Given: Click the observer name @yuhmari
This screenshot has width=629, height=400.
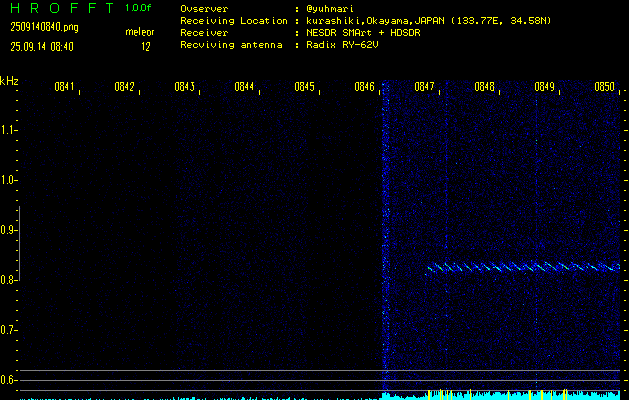Looking at the screenshot, I should (x=330, y=9).
